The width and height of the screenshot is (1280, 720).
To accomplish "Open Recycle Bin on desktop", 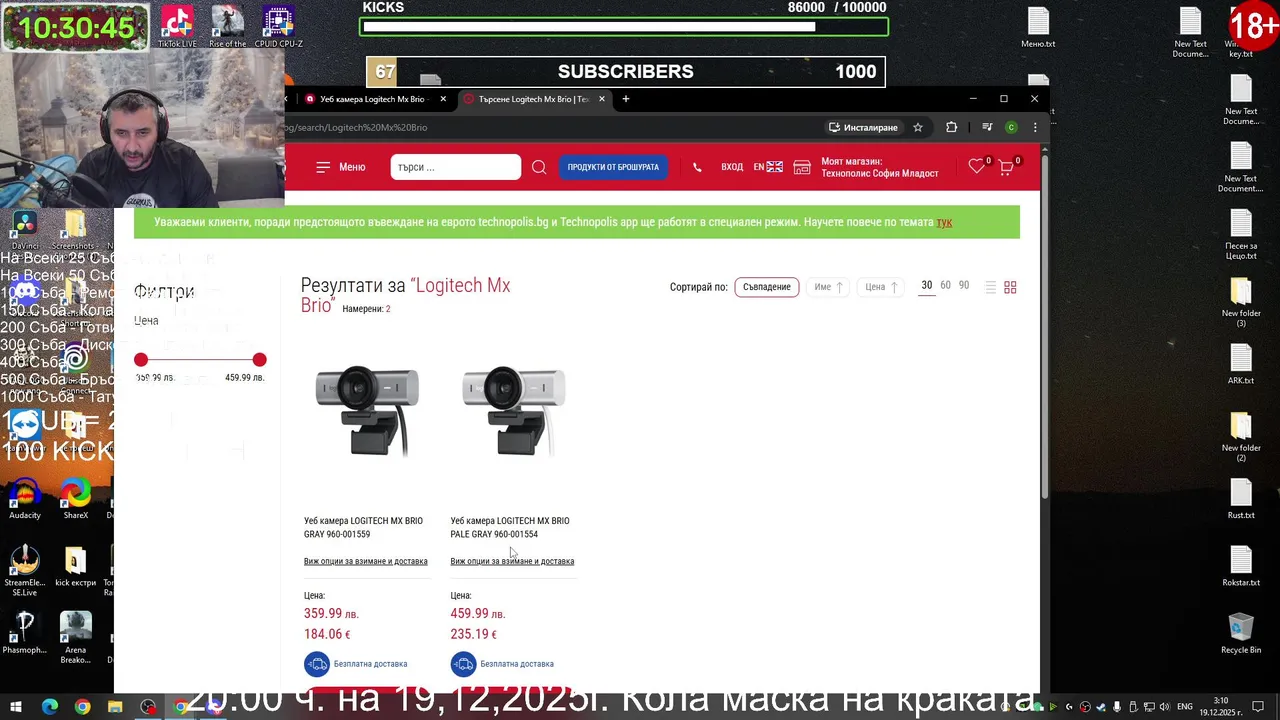I will tap(1241, 634).
